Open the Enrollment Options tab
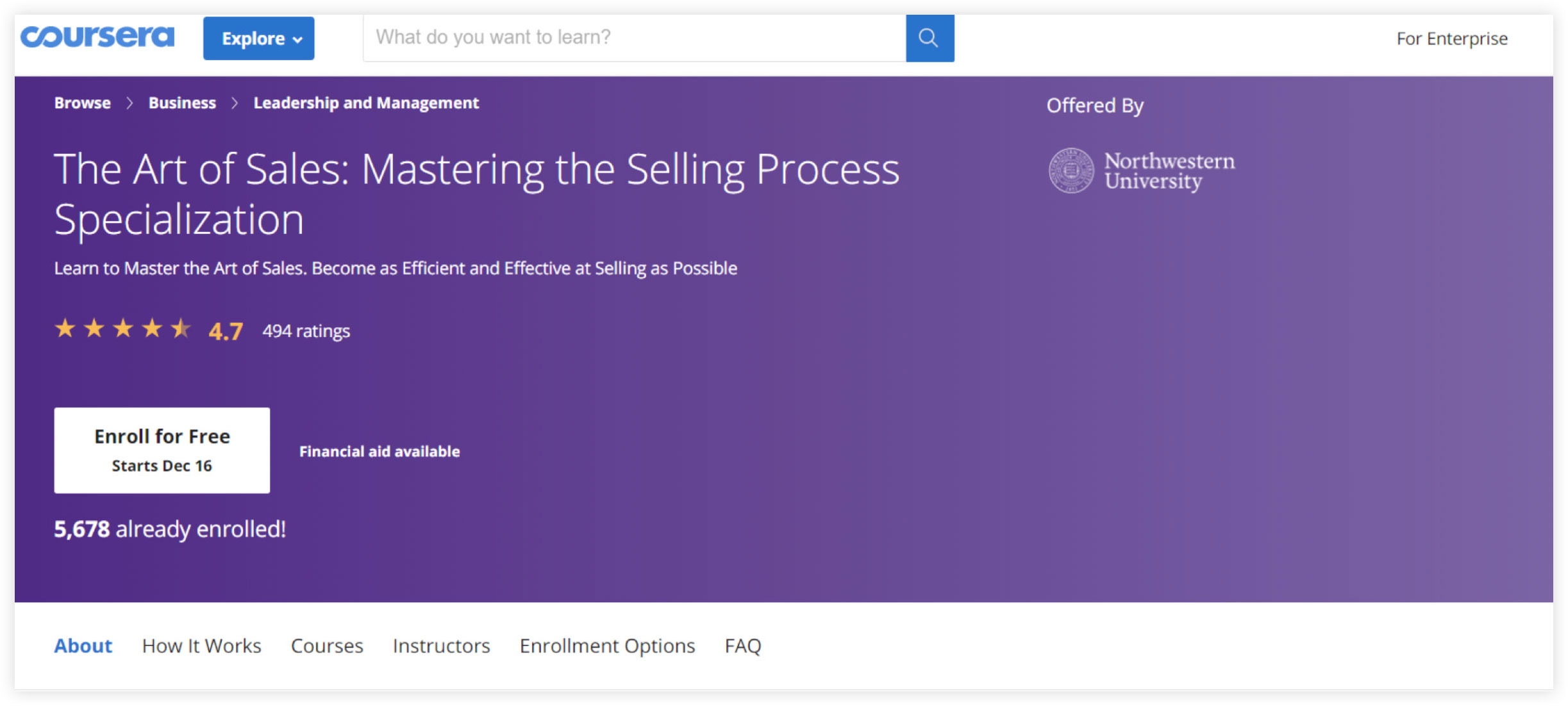The image size is (1568, 706). (607, 646)
